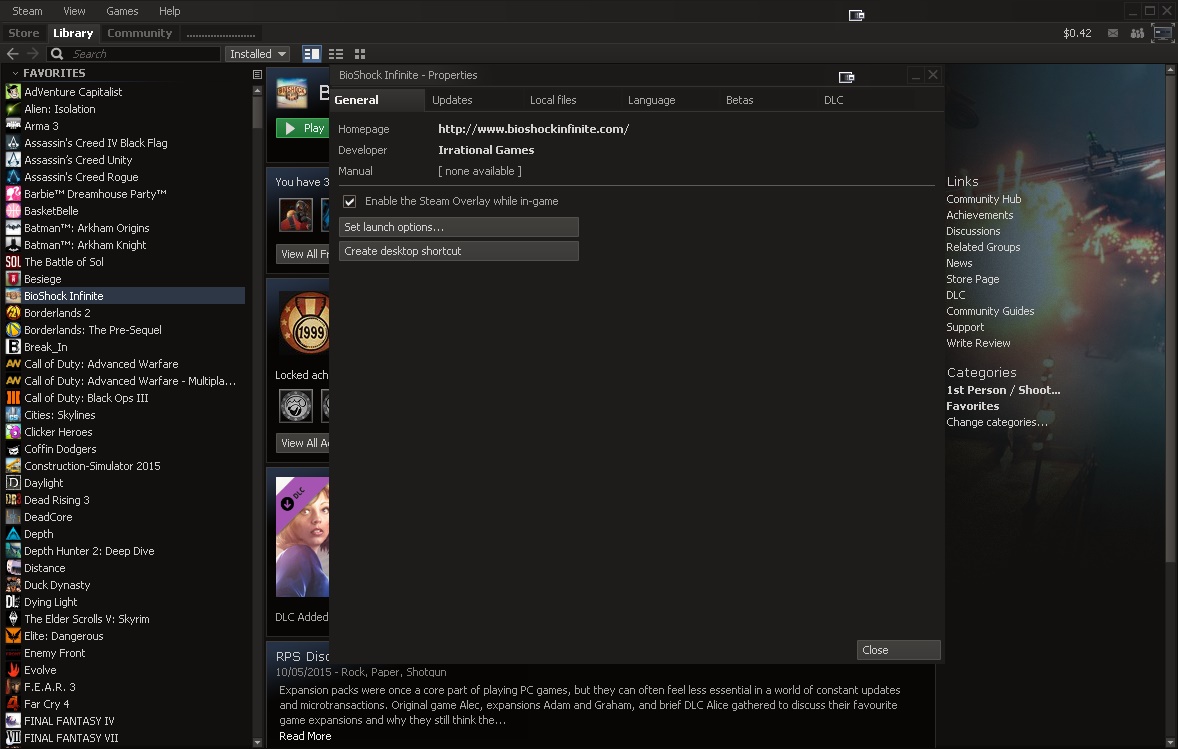Screen dimensions: 1178x749
Task: Click the Daylight game icon
Action: 13,482
